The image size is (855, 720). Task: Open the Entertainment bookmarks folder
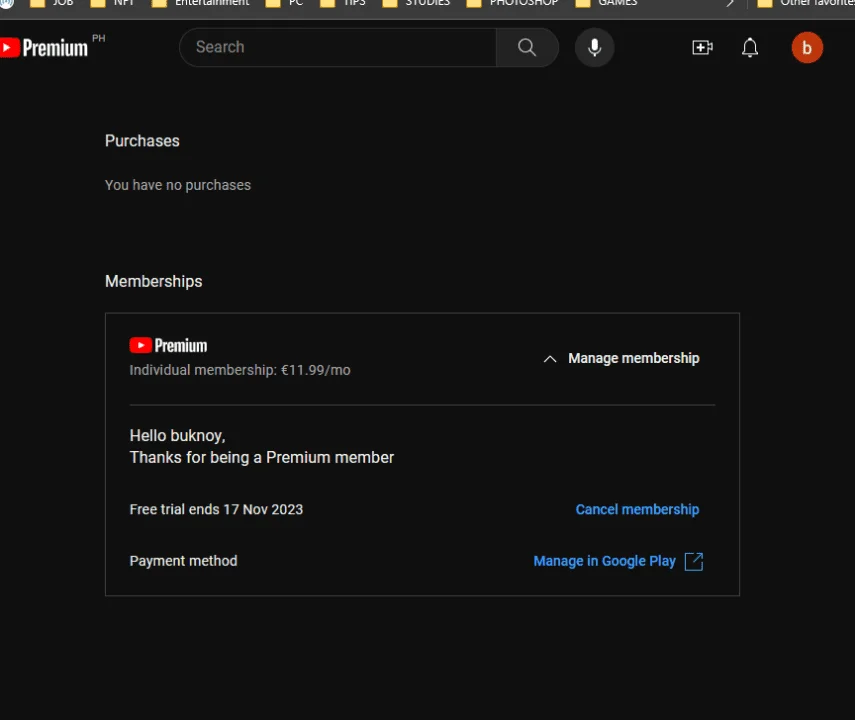point(200,3)
